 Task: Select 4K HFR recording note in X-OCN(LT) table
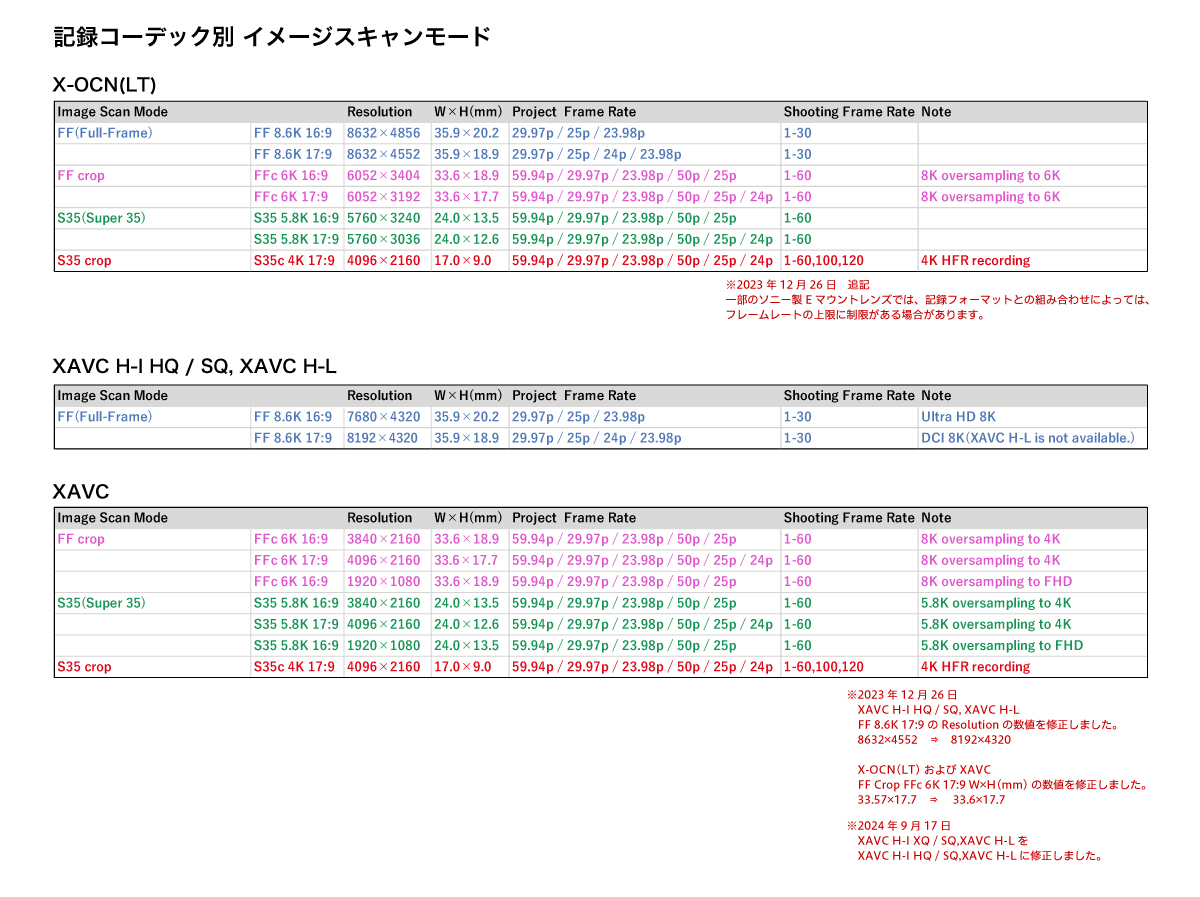tap(975, 261)
